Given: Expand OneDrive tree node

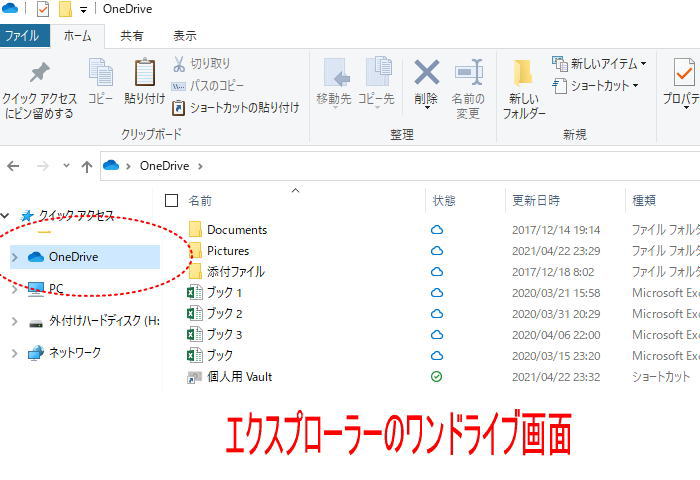Looking at the screenshot, I should click(15, 257).
